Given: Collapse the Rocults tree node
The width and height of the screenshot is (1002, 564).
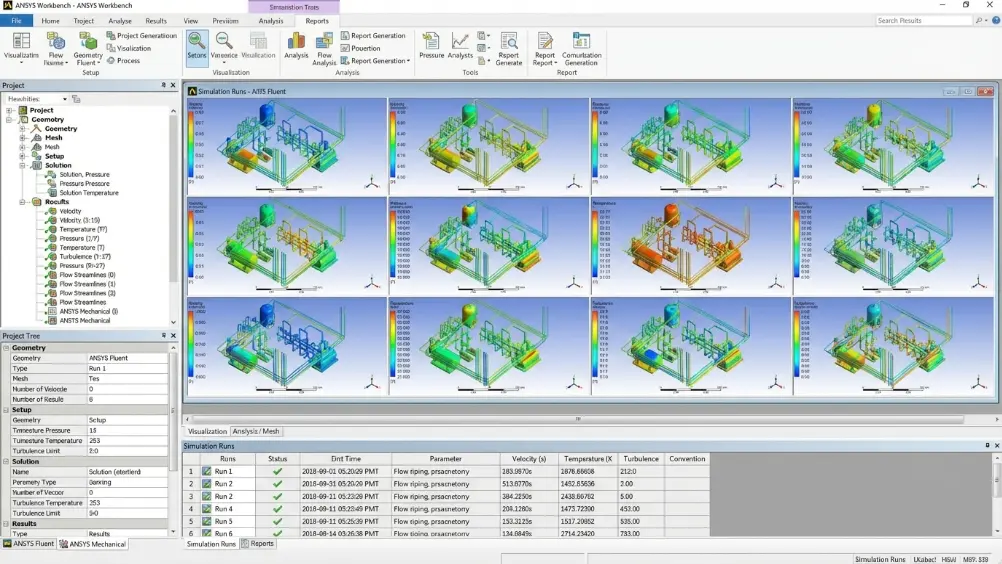Looking at the screenshot, I should pyautogui.click(x=22, y=202).
